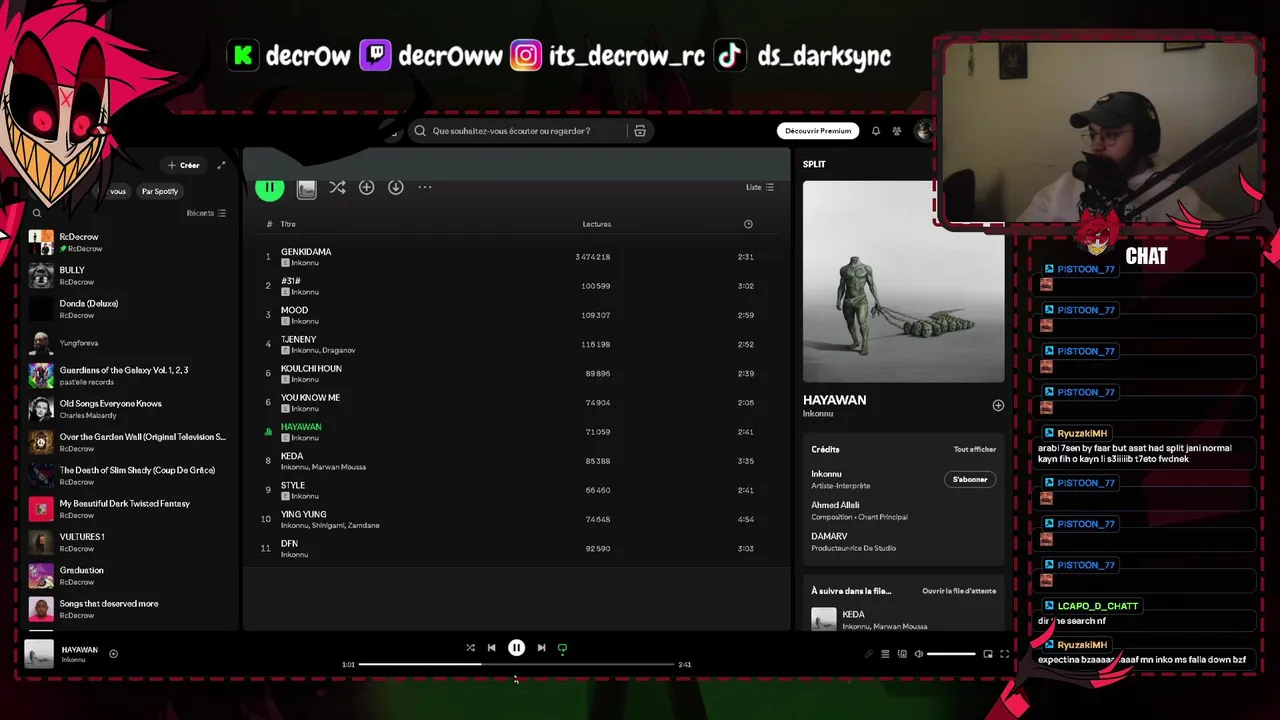Add the SPLIT album to library
Image resolution: width=1280 pixels, height=720 pixels.
(x=366, y=187)
